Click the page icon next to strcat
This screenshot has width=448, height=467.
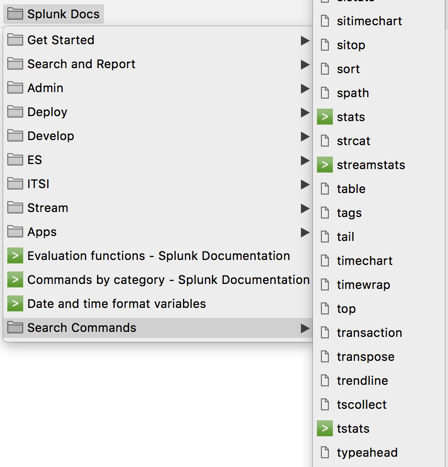(325, 141)
